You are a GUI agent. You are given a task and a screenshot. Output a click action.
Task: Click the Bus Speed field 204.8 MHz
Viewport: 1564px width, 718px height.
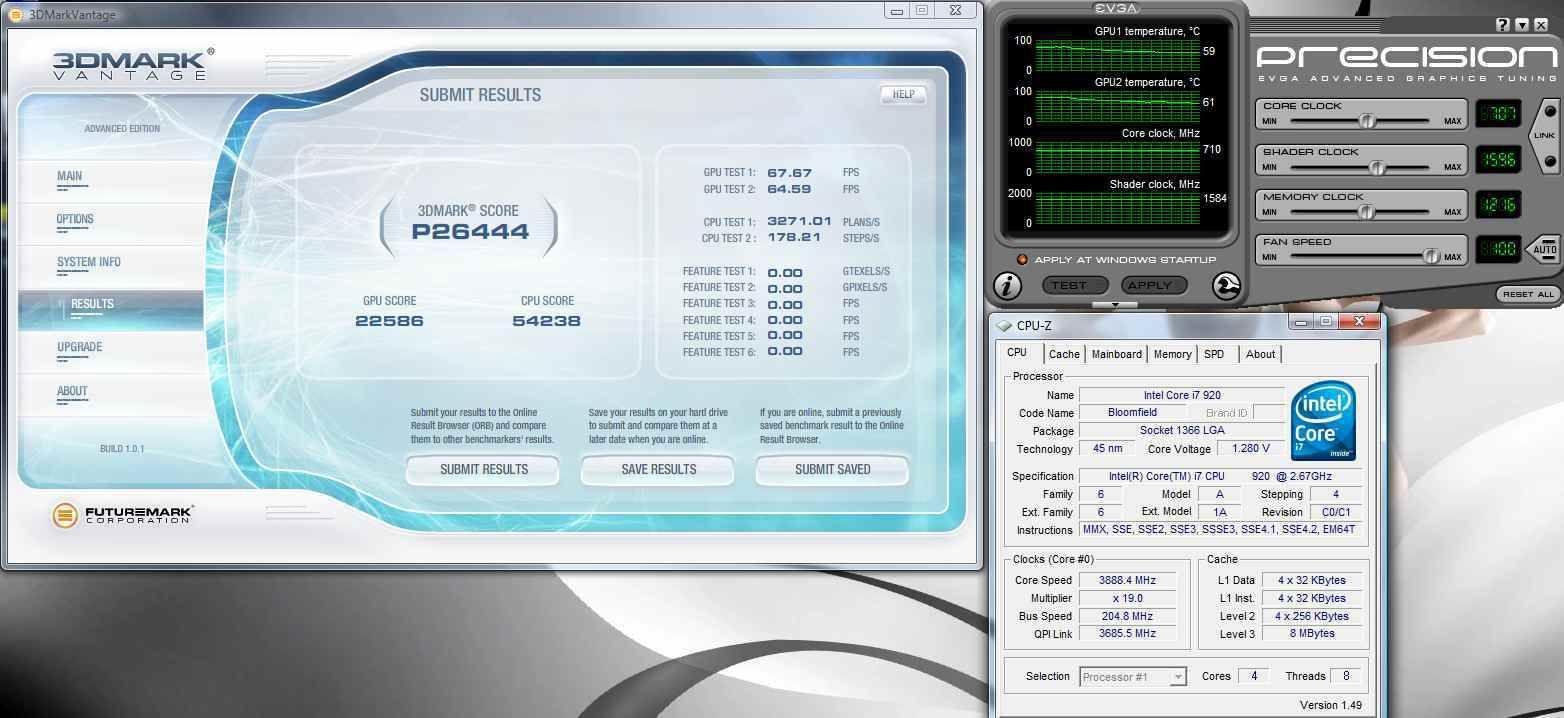1127,616
